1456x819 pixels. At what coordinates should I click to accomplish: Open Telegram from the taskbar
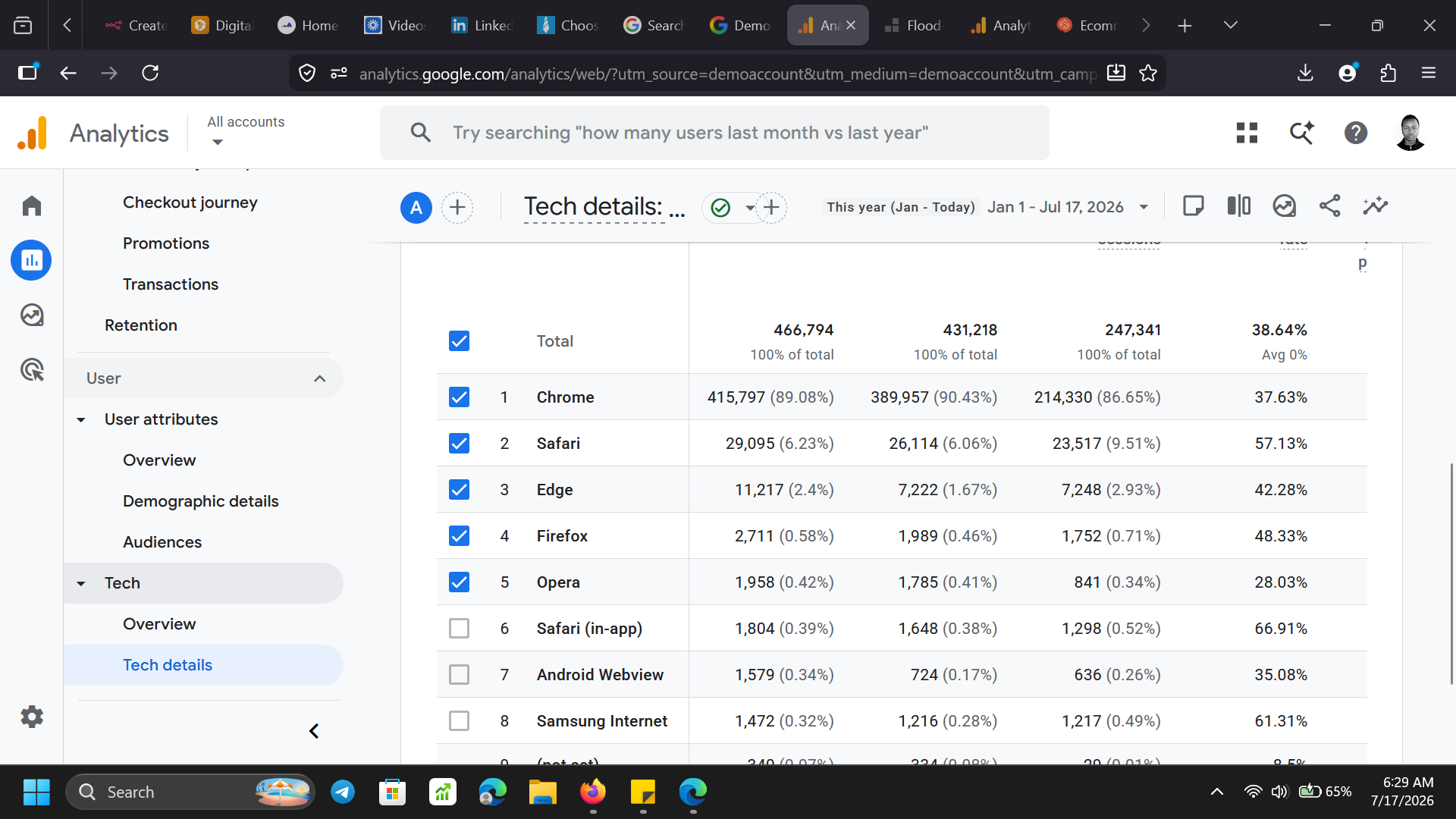(343, 792)
